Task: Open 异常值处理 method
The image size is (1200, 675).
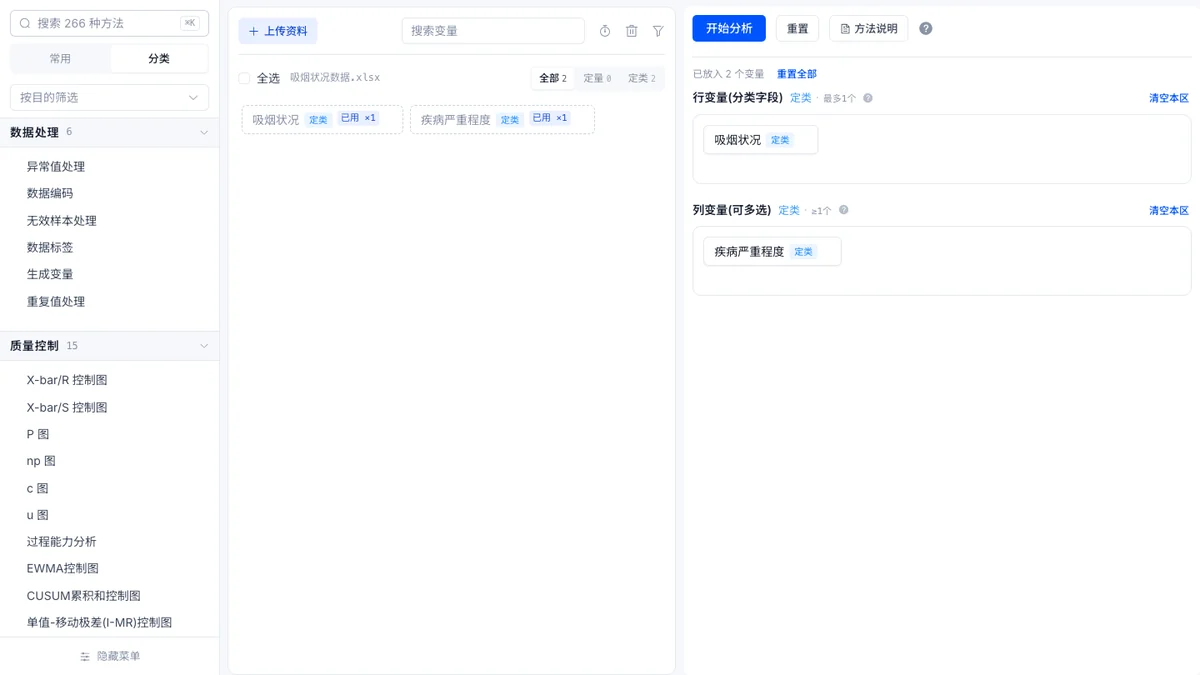Action: coord(56,167)
